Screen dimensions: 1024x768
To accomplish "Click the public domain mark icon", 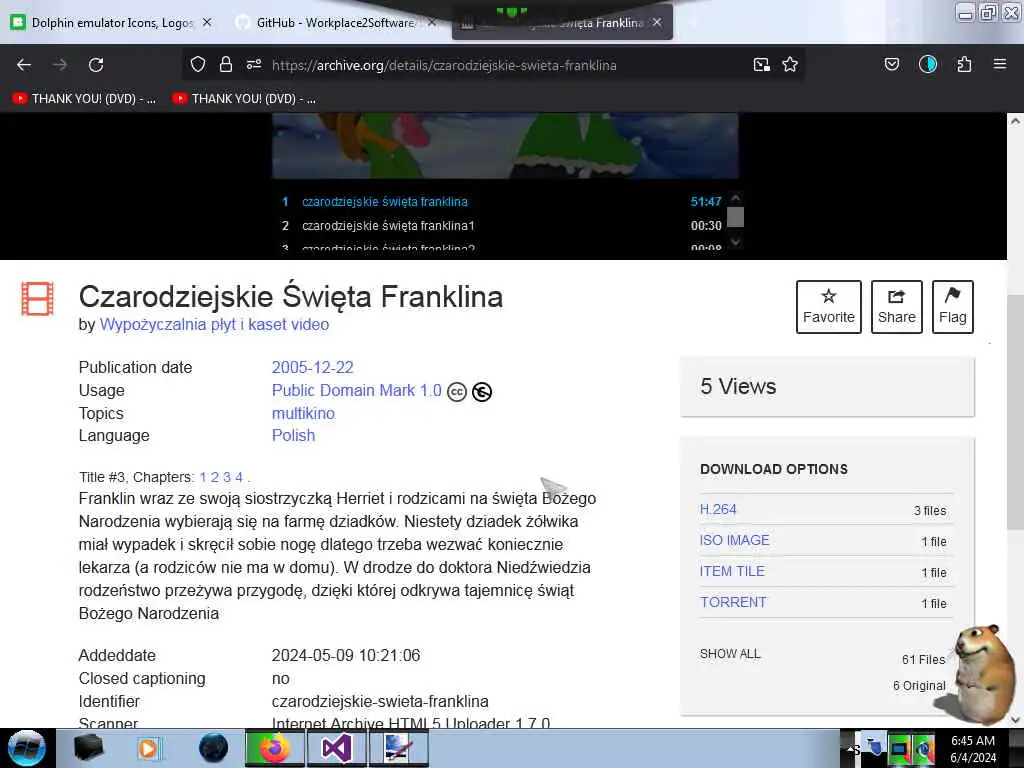I will click(482, 392).
